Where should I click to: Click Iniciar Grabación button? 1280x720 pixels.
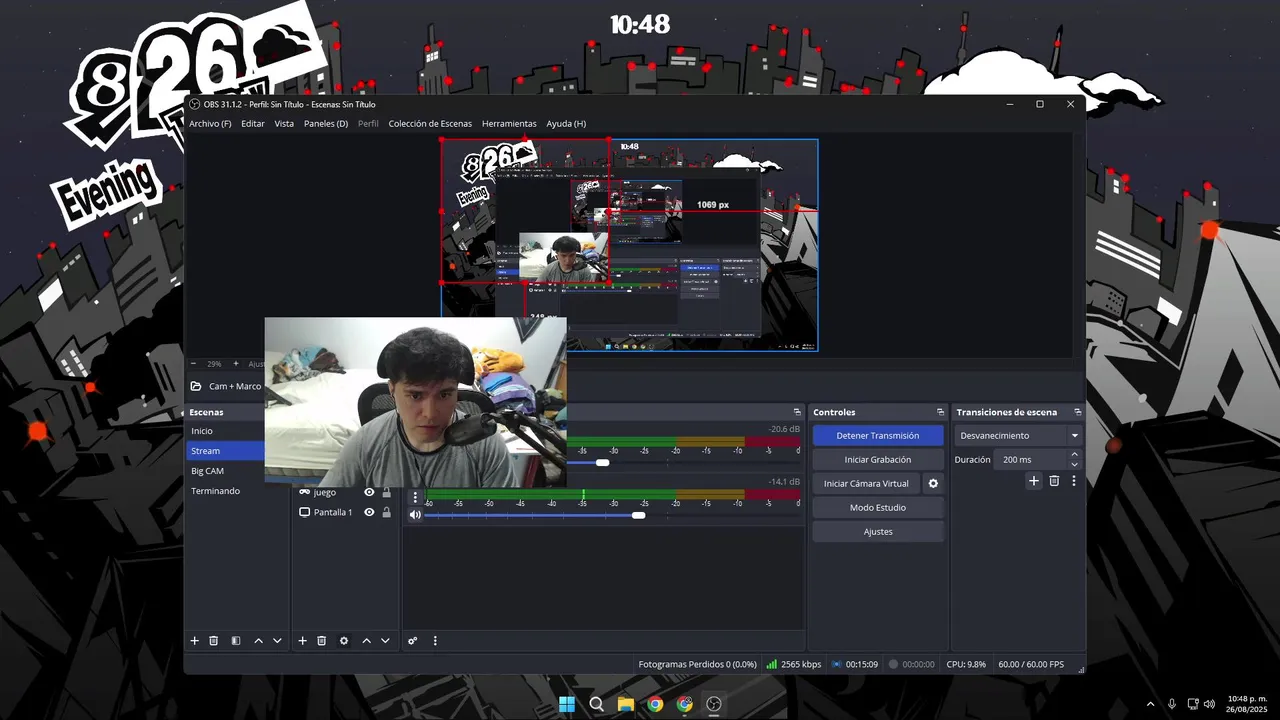[x=878, y=460]
